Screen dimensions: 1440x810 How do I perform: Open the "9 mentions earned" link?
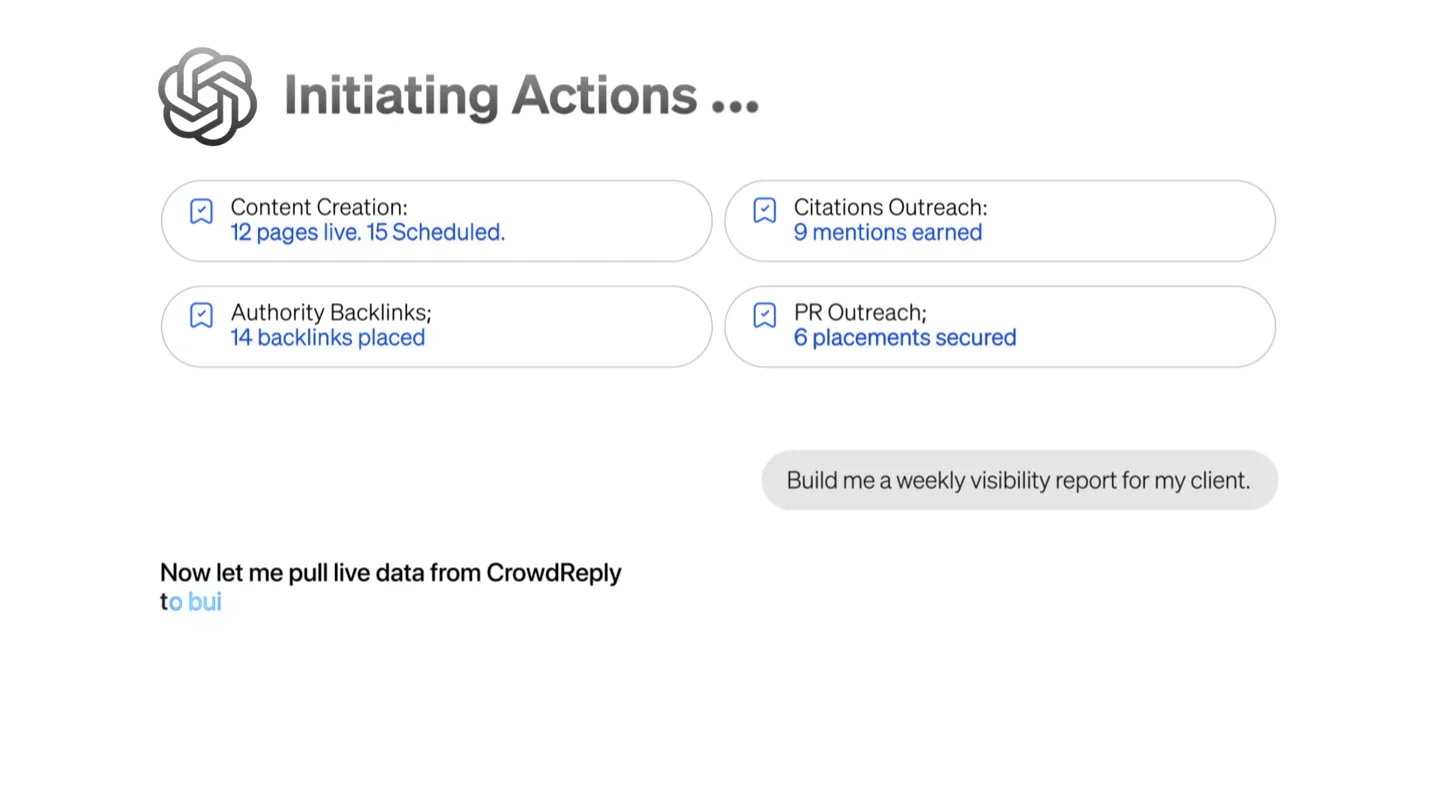(x=888, y=232)
